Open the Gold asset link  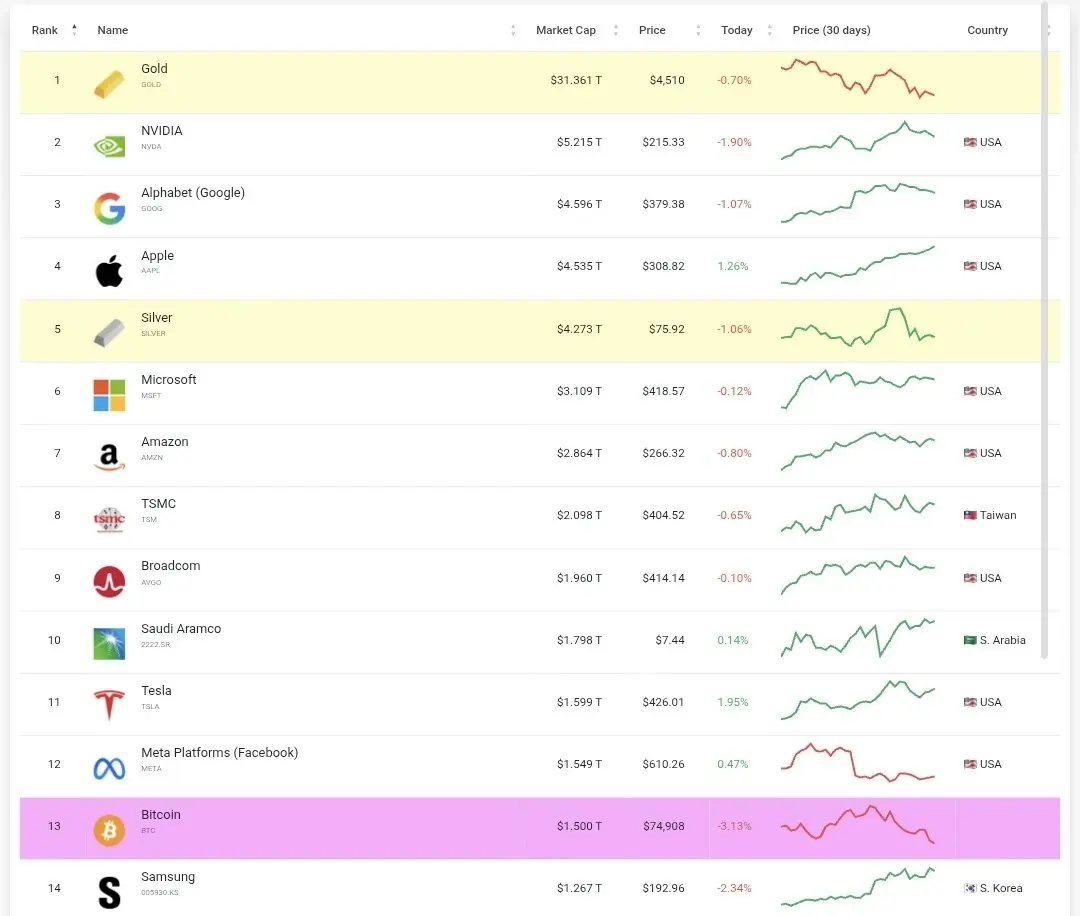click(154, 69)
